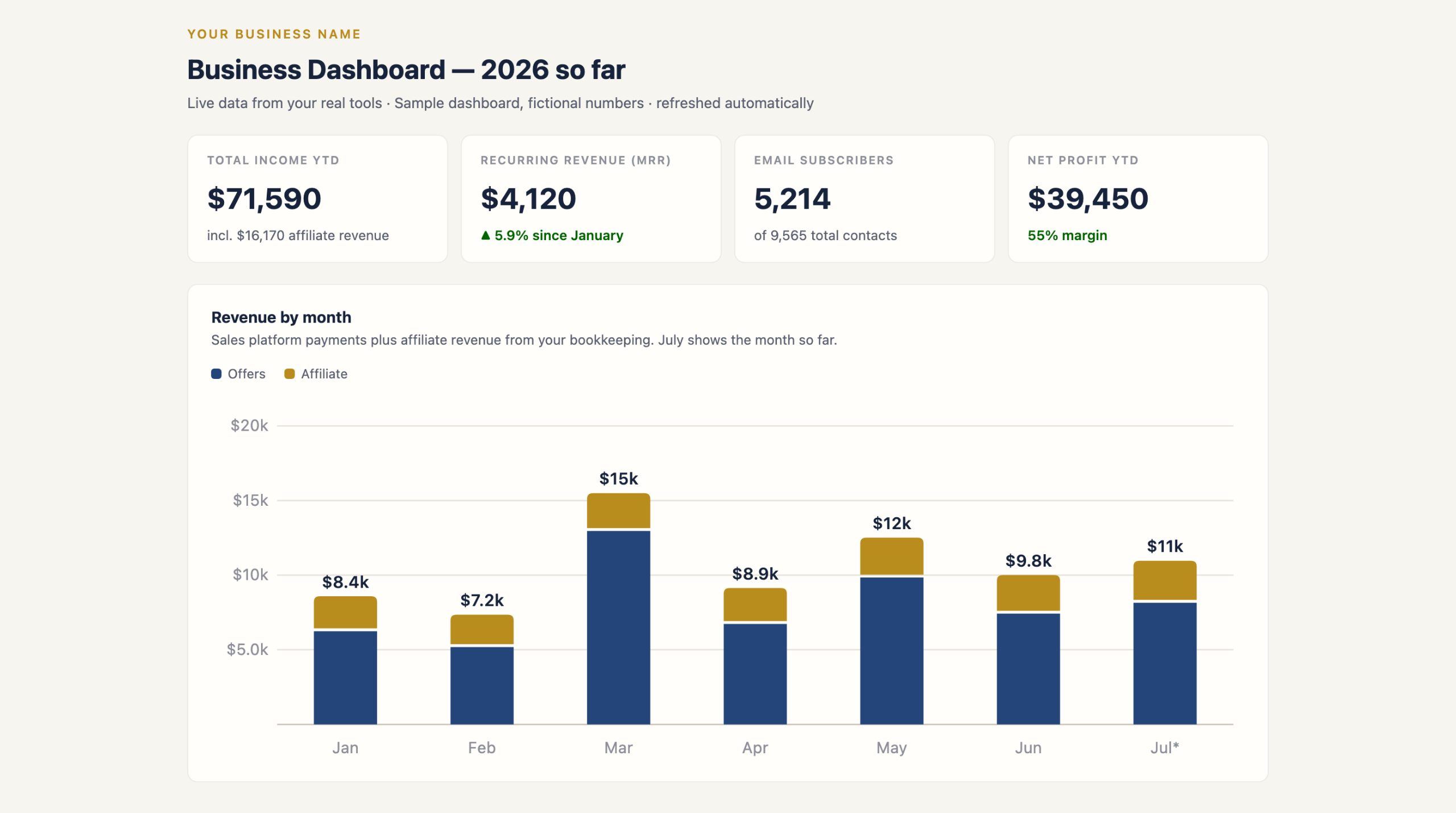The width and height of the screenshot is (1456, 813).
Task: Select the Net Profit YTD value $39,450
Action: pyautogui.click(x=1088, y=199)
